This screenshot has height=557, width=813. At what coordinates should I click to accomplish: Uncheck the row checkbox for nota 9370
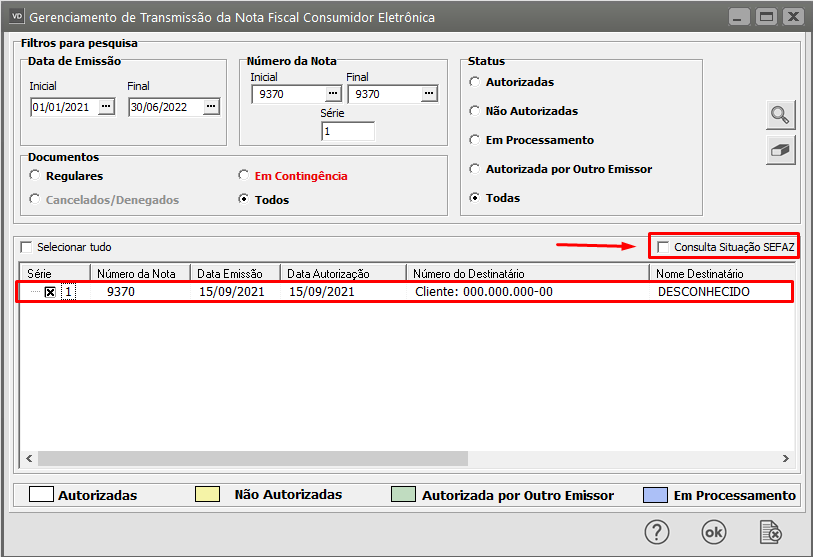(x=50, y=292)
